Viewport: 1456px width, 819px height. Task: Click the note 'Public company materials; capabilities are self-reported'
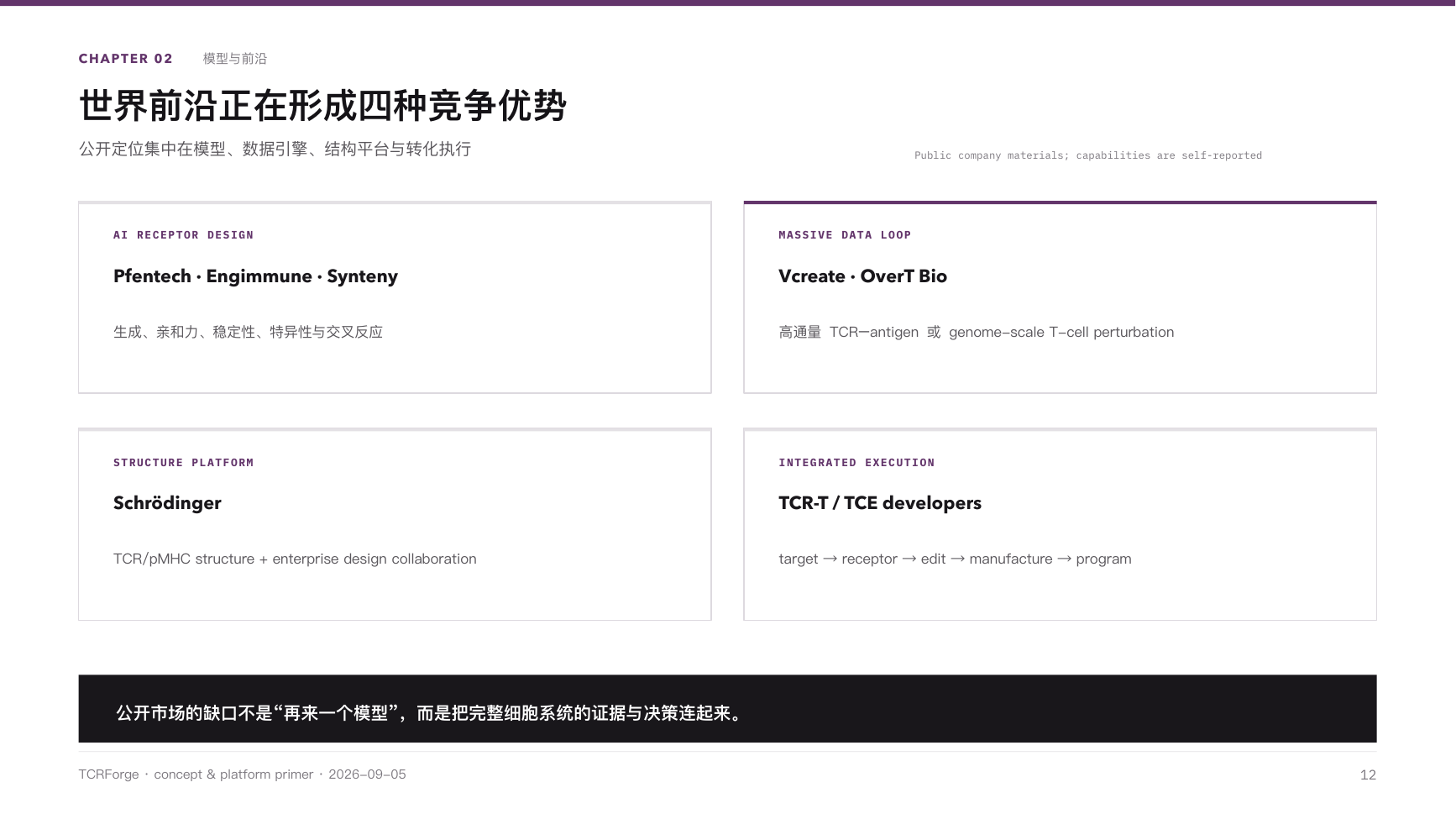pyautogui.click(x=1088, y=155)
